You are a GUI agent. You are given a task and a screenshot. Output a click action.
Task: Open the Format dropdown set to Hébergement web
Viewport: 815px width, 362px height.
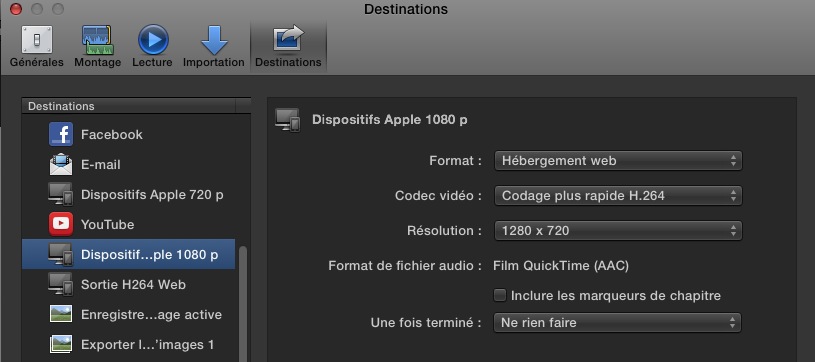point(618,161)
